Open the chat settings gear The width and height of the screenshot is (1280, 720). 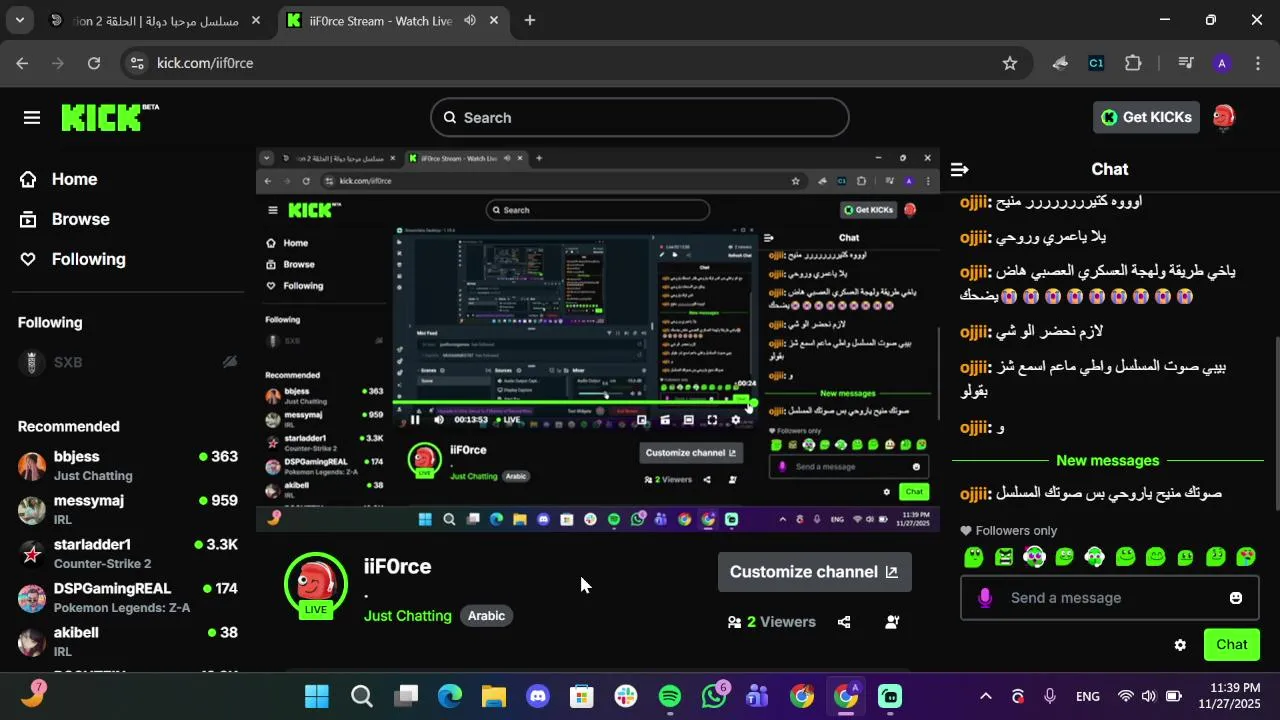[x=1180, y=645]
